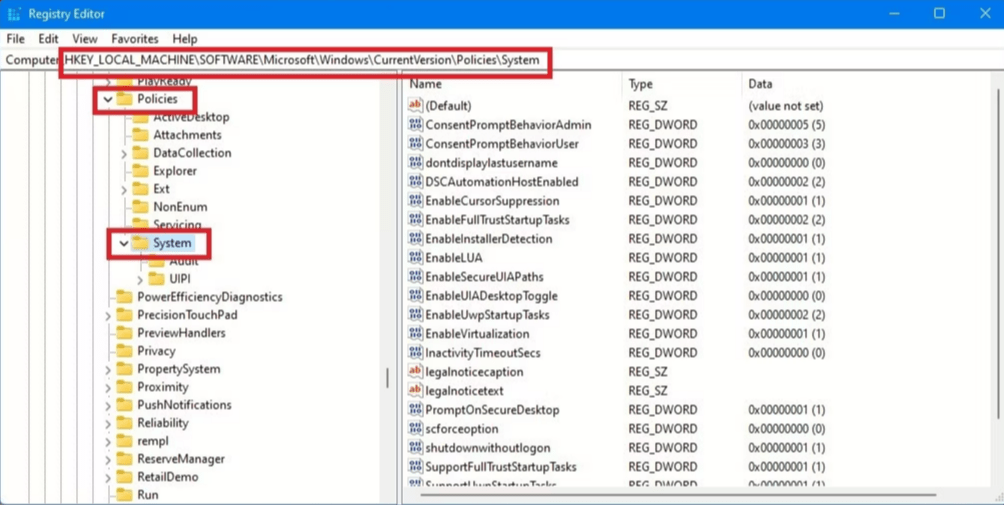
Task: Click the registry path address bar
Action: click(x=502, y=60)
